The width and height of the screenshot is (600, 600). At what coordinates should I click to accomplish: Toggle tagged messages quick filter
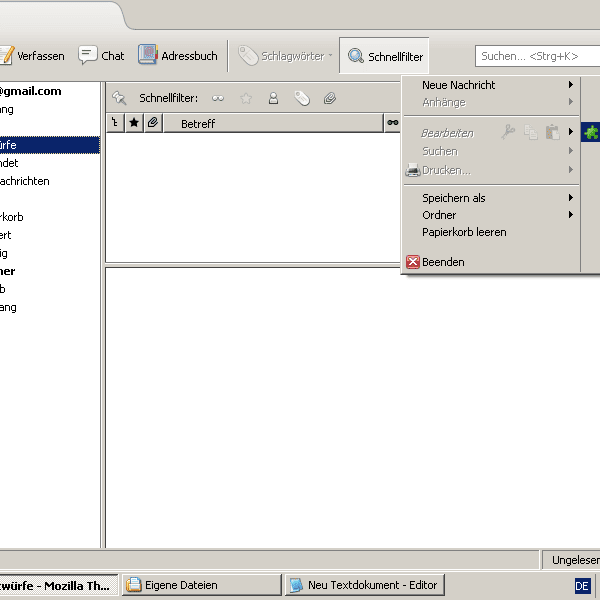pos(302,98)
